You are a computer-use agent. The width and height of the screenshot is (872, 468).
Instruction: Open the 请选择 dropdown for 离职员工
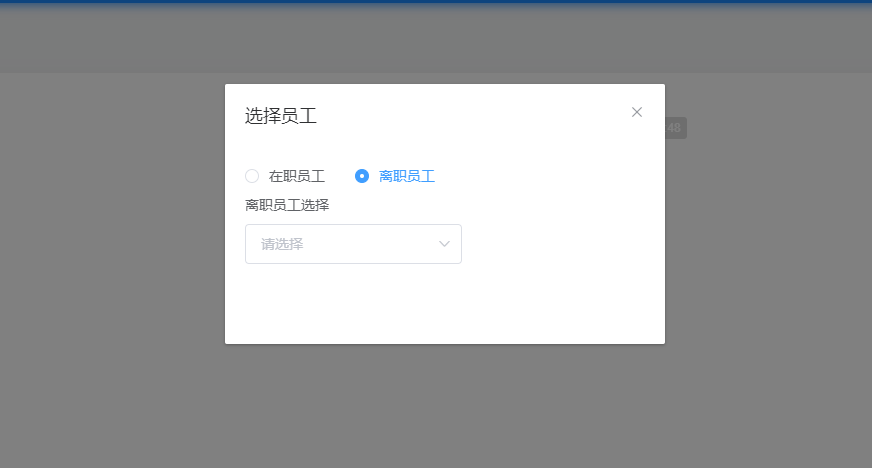click(353, 244)
